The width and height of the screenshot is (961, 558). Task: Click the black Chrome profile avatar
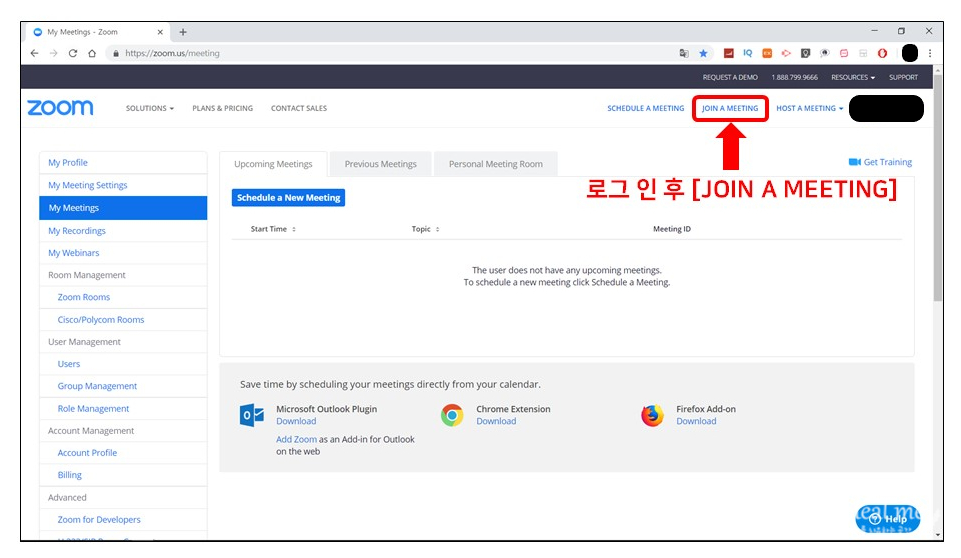pos(910,53)
